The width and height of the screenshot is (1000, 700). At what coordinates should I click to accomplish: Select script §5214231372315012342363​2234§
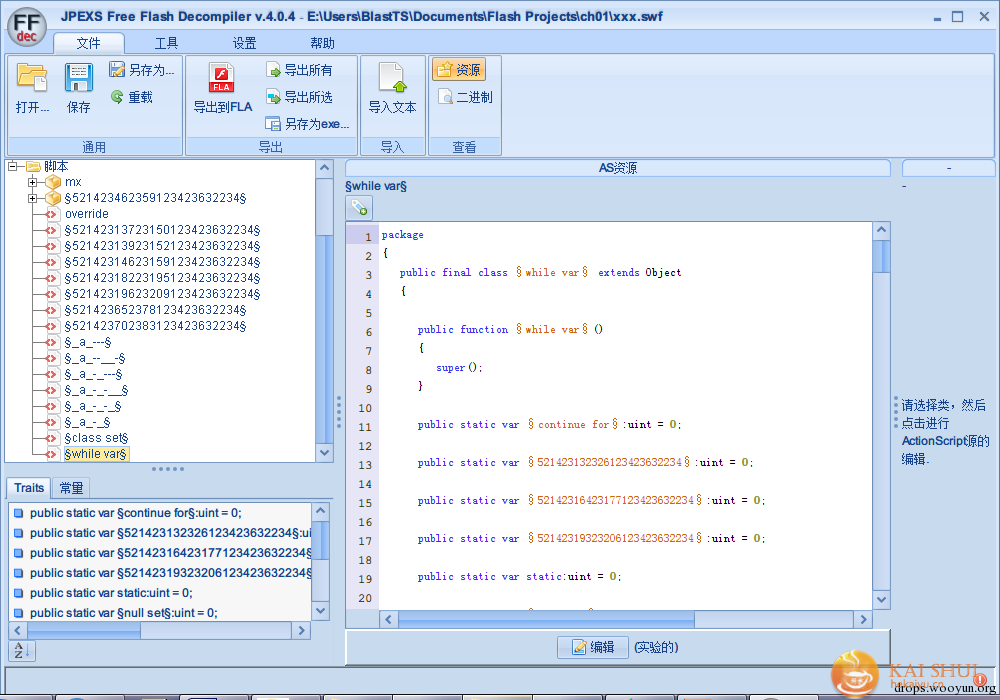pyautogui.click(x=163, y=230)
